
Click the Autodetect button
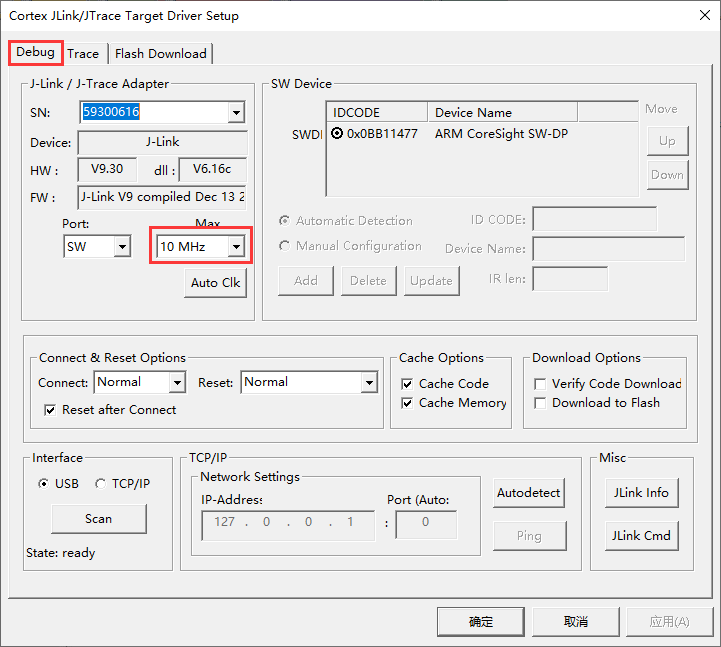(528, 493)
